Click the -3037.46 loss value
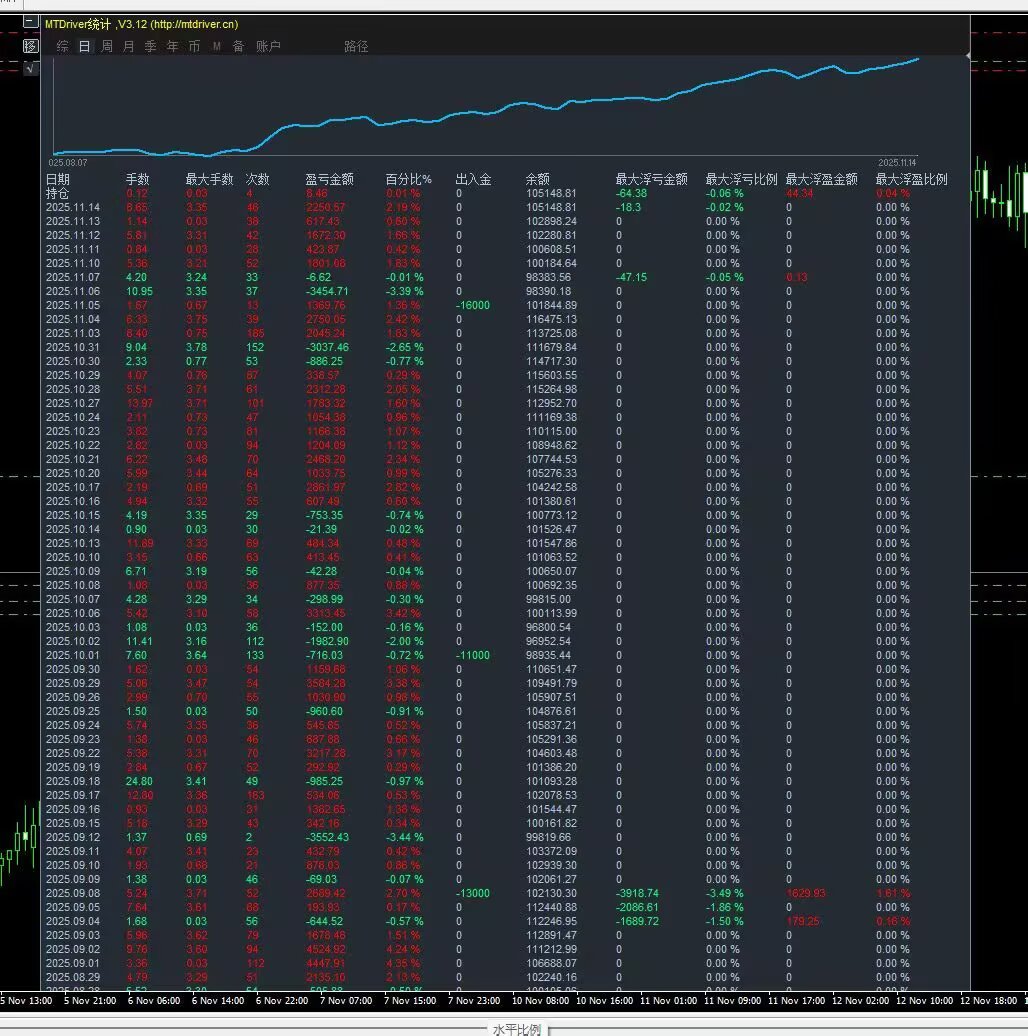This screenshot has height=1036, width=1028. click(327, 347)
